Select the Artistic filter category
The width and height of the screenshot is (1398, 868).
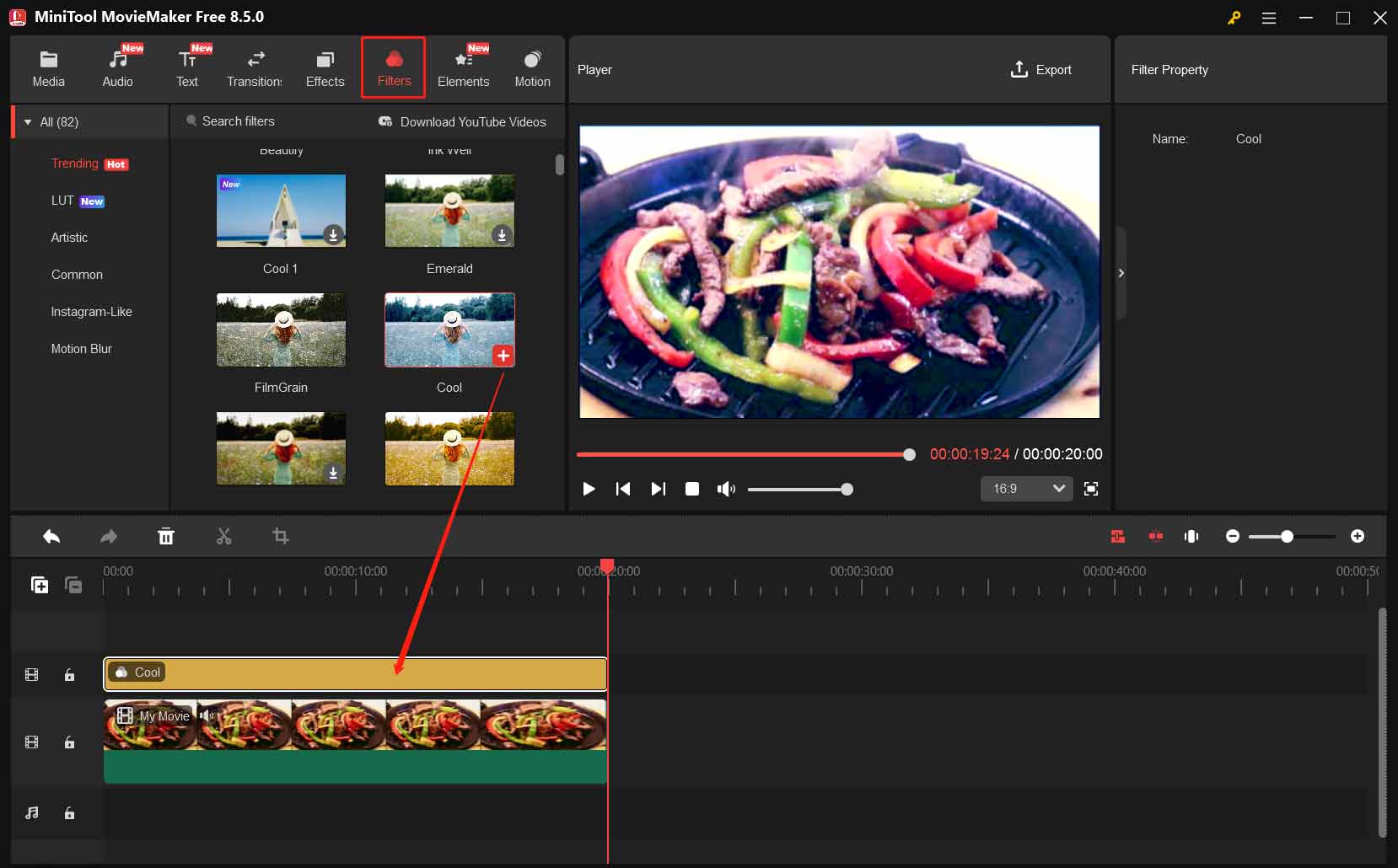tap(69, 238)
